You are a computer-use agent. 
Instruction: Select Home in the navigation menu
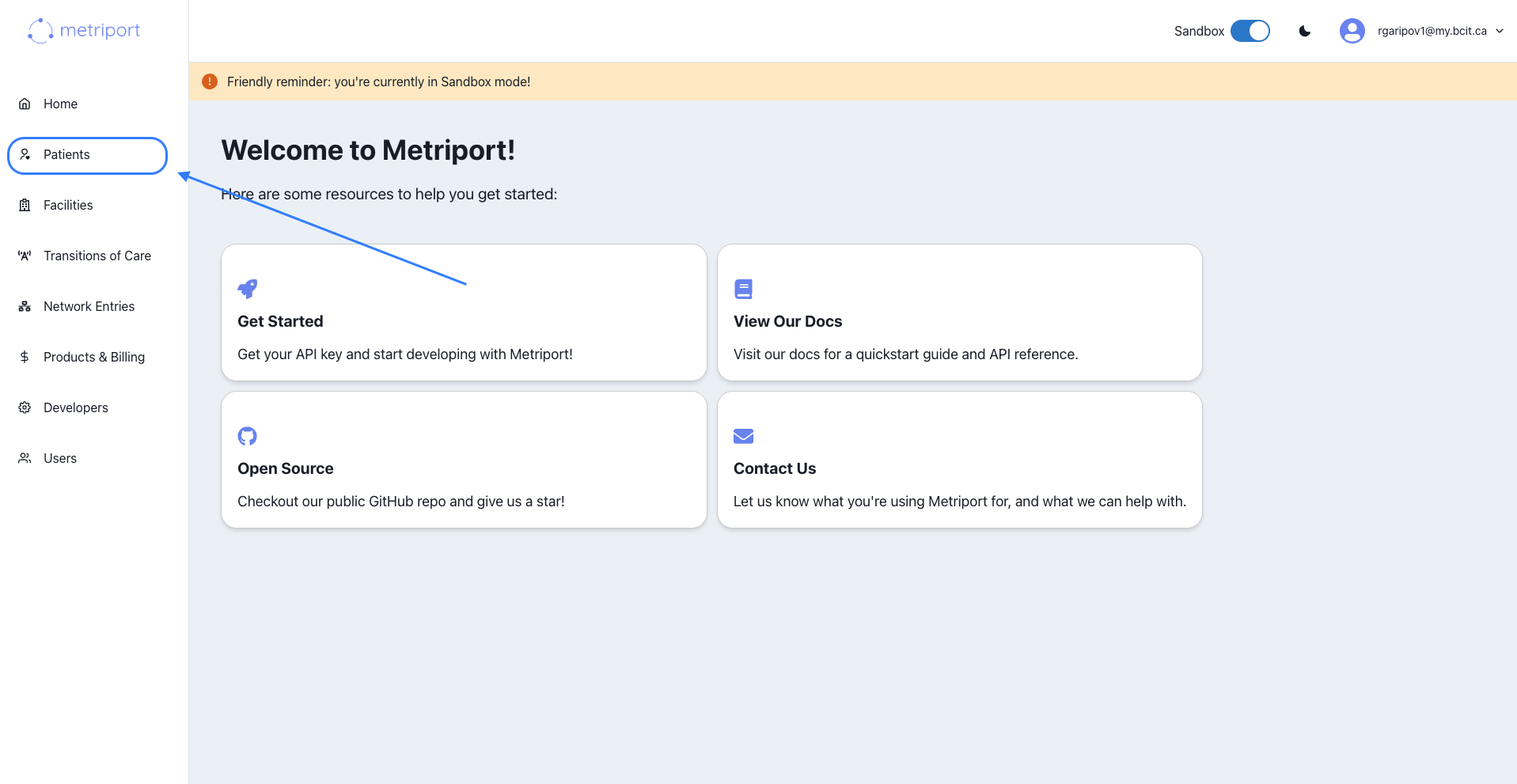click(x=60, y=104)
